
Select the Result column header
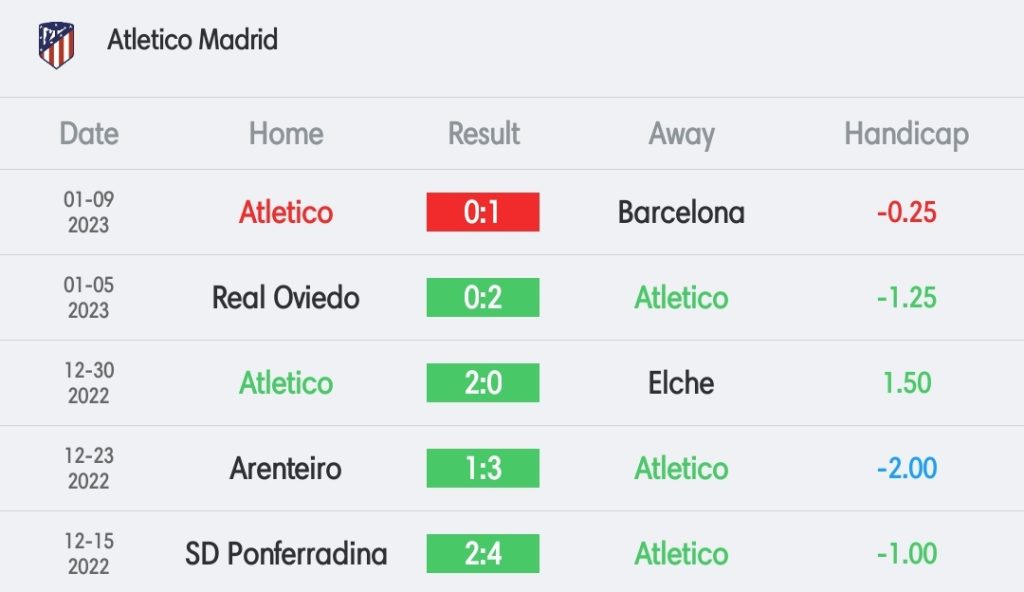[483, 133]
